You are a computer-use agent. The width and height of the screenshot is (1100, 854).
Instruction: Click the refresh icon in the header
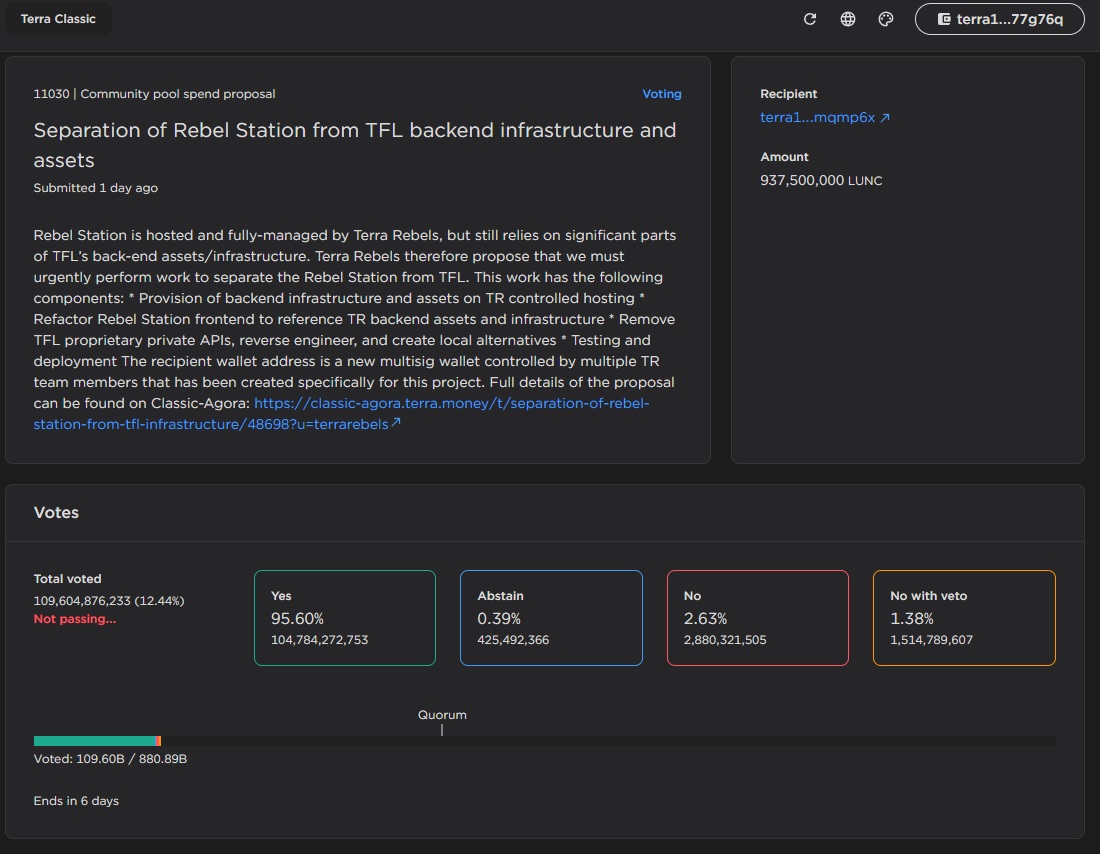click(x=810, y=19)
